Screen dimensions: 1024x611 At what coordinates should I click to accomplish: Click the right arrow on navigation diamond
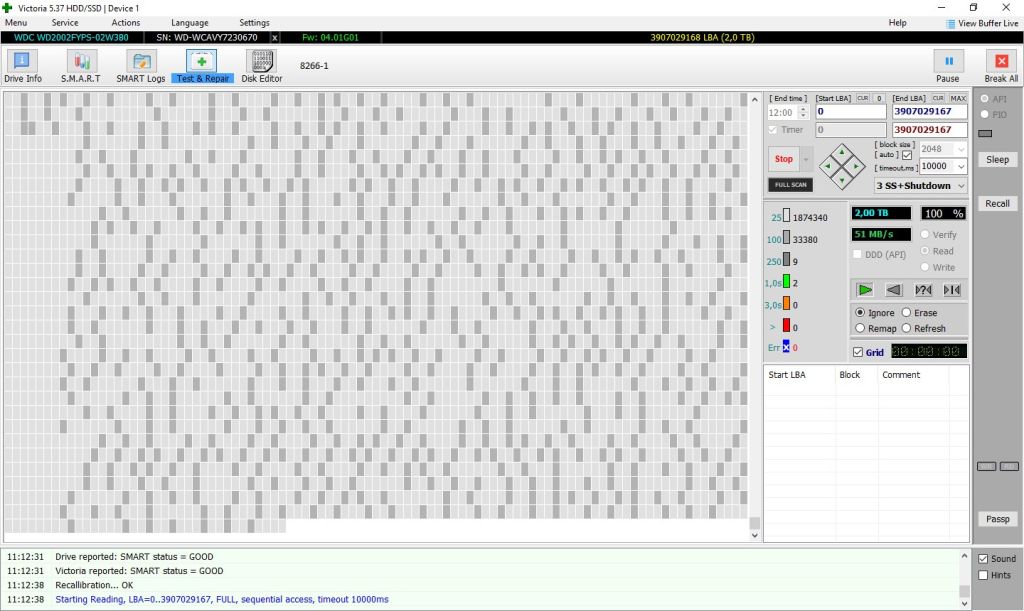(x=856, y=166)
